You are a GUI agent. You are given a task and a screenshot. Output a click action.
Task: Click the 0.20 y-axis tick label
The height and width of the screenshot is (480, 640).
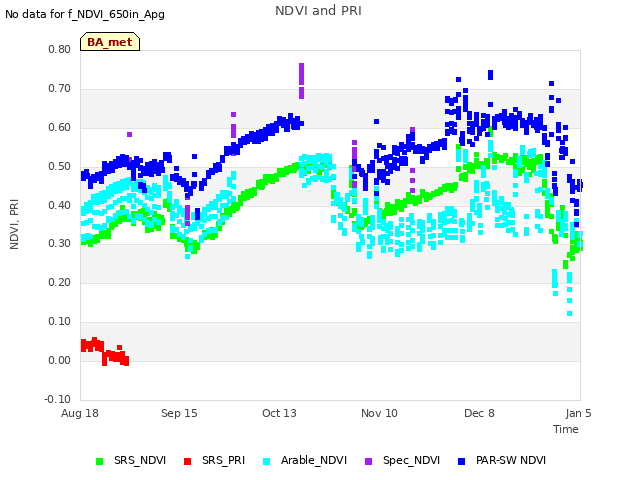click(60, 282)
